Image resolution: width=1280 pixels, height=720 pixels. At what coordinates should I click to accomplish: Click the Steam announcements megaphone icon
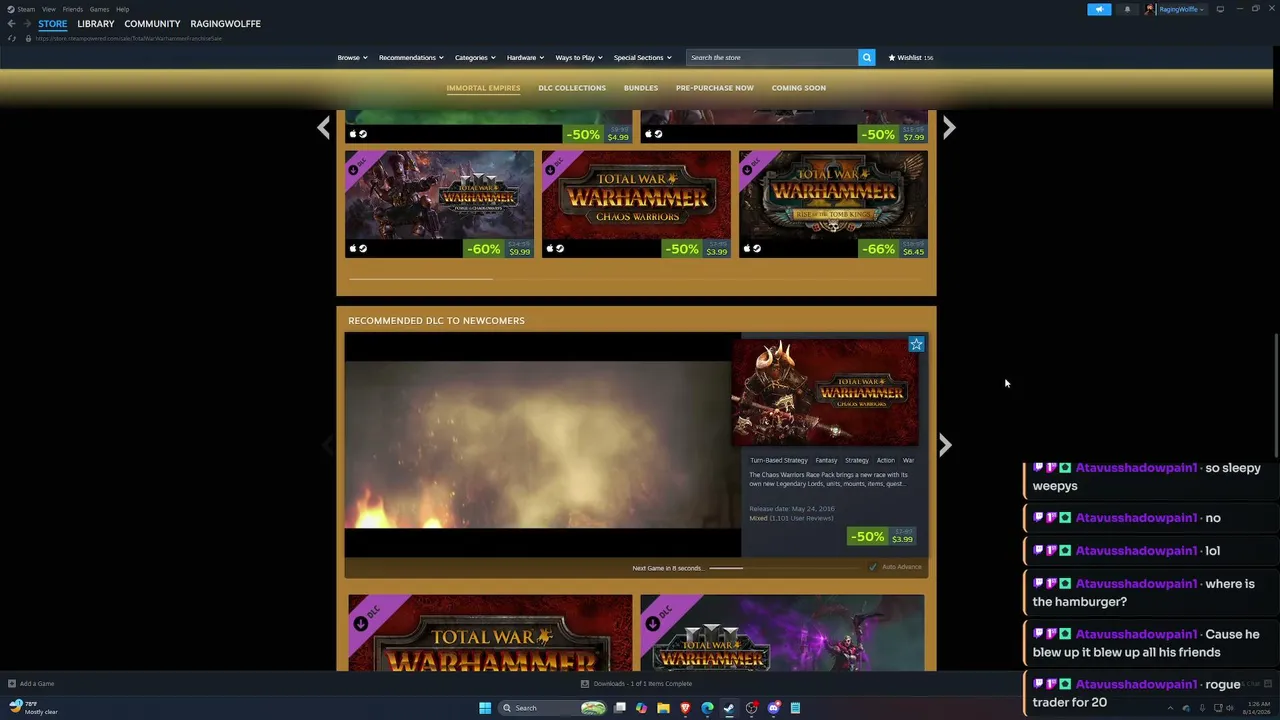pyautogui.click(x=1099, y=9)
